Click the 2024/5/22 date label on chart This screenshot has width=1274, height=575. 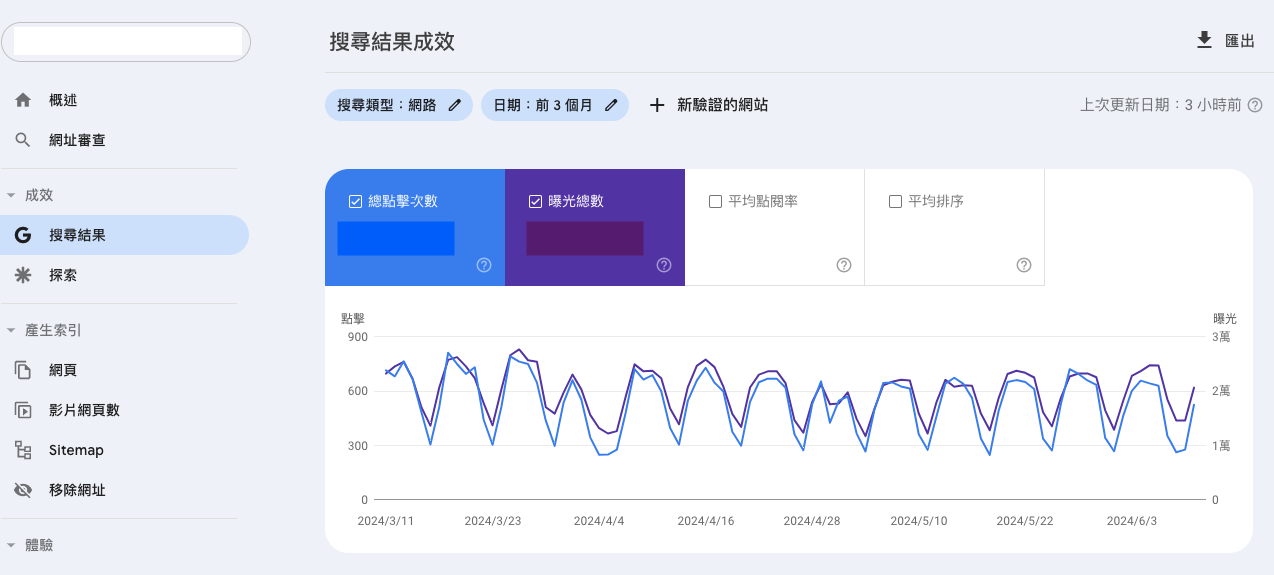[x=1027, y=521]
